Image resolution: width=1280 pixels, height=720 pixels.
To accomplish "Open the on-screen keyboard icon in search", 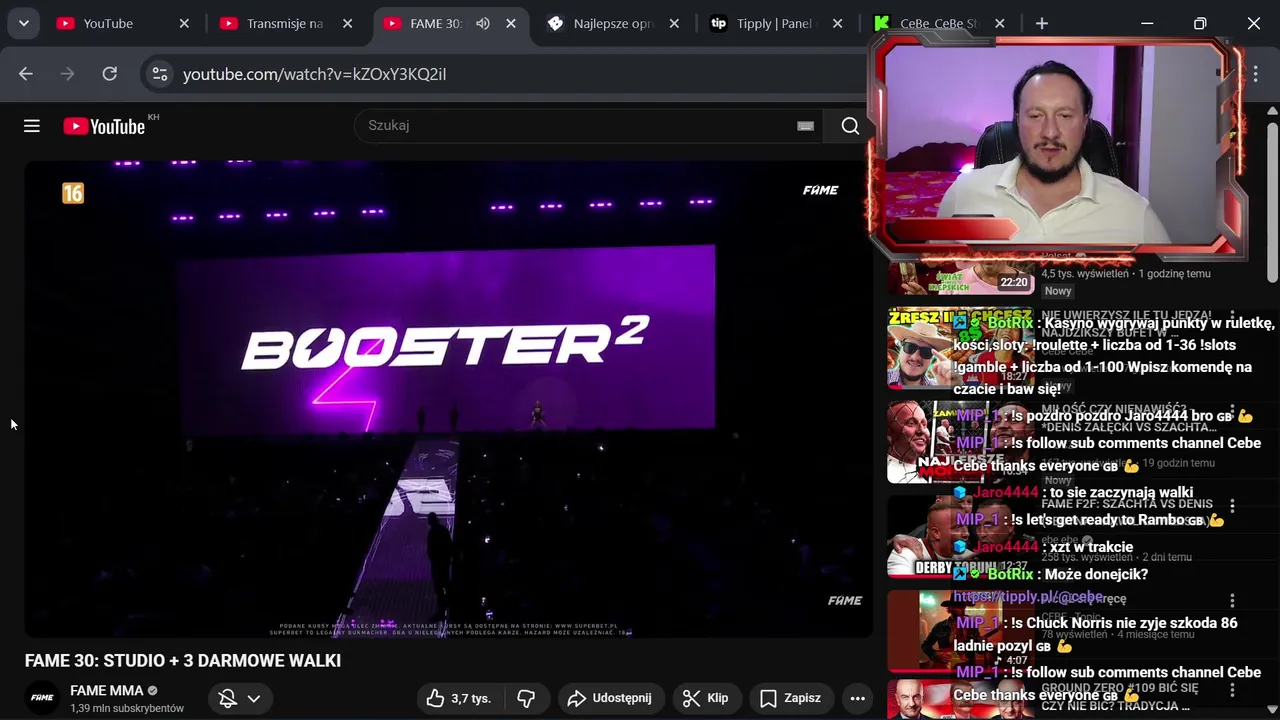I will (x=805, y=126).
